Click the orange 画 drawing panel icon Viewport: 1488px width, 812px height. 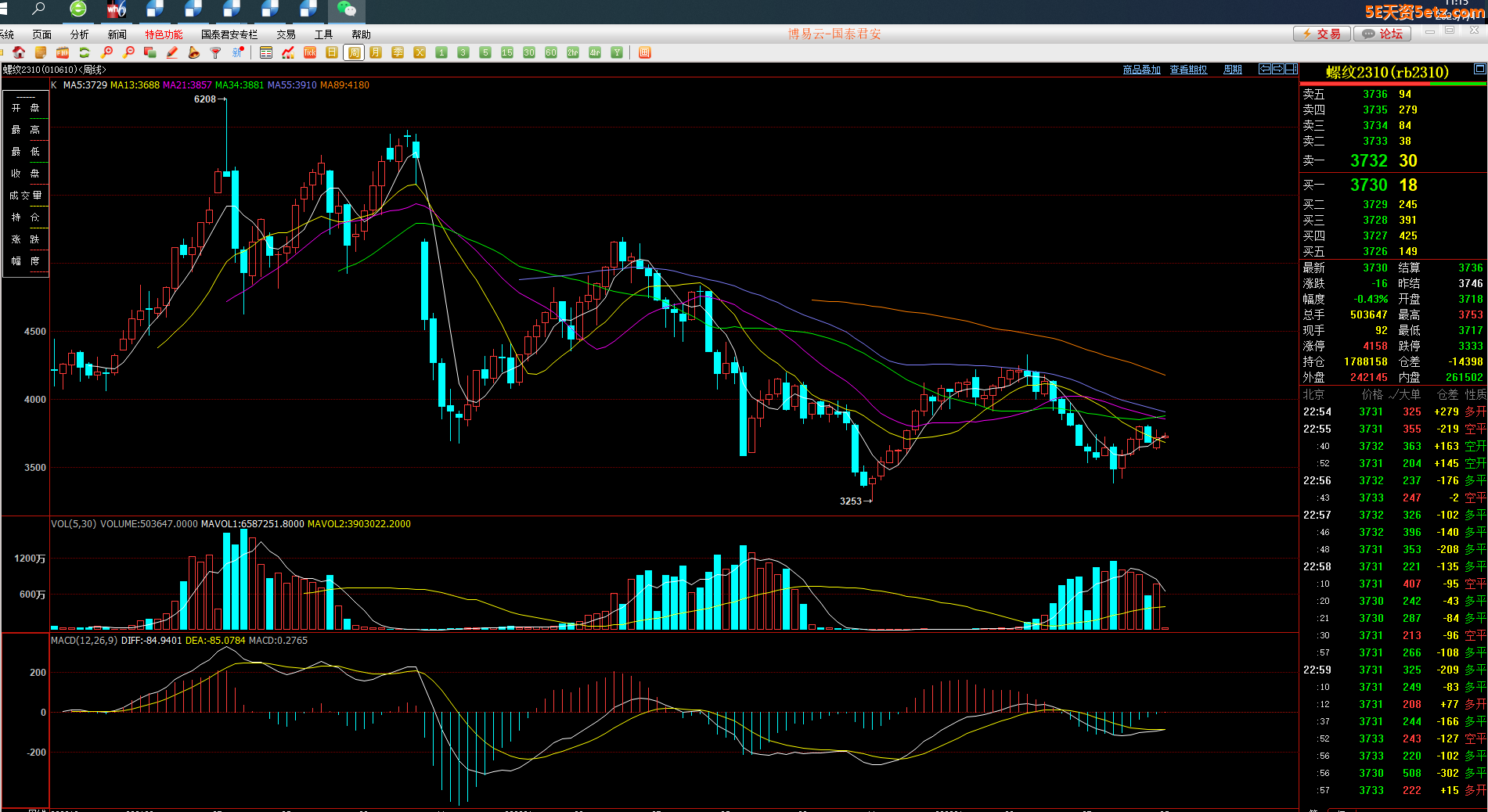(645, 52)
